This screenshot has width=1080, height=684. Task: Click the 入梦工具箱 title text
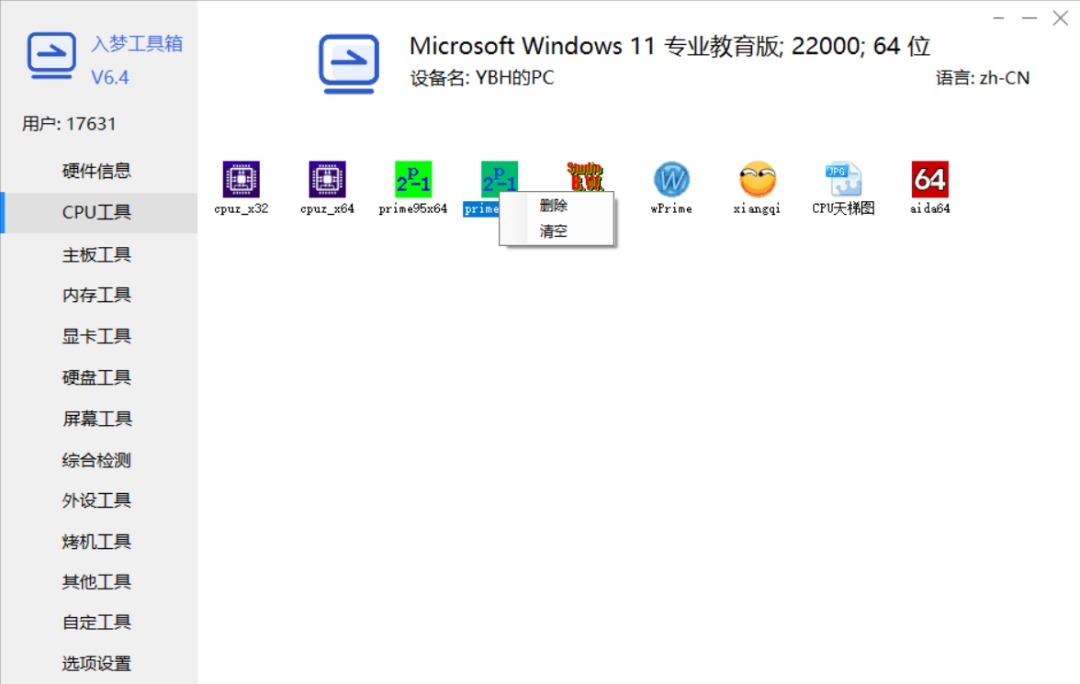137,43
